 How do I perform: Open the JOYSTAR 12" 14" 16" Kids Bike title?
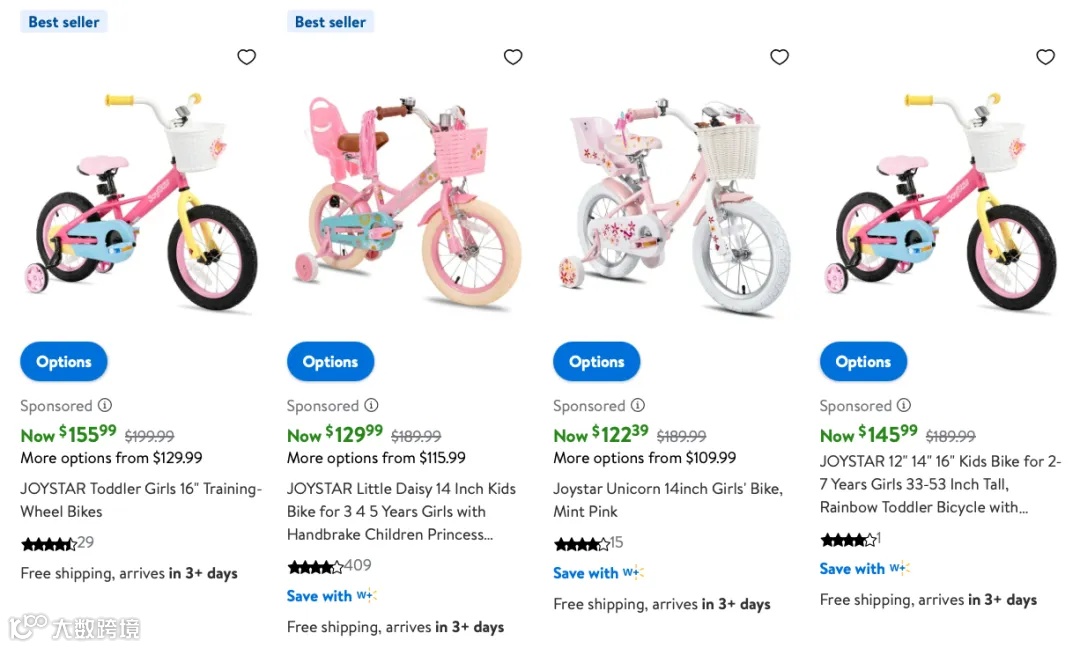click(x=940, y=484)
